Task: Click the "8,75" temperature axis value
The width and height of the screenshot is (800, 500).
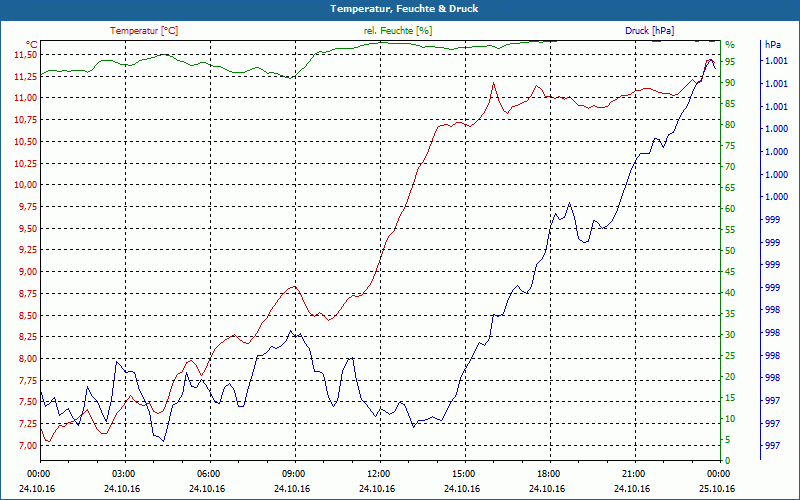Action: pos(28,293)
